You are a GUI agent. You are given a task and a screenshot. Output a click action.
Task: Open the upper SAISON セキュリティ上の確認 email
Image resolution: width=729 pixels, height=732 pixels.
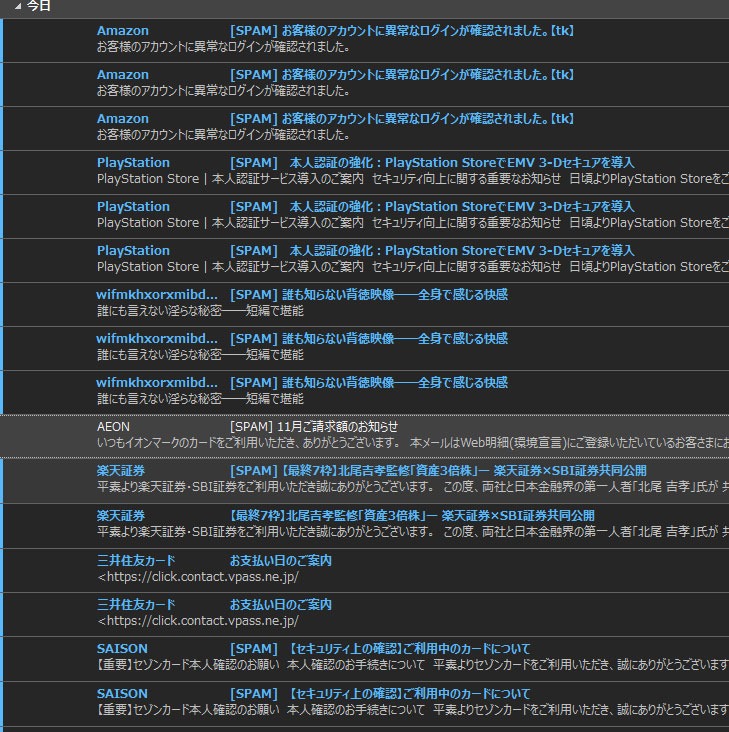364,659
